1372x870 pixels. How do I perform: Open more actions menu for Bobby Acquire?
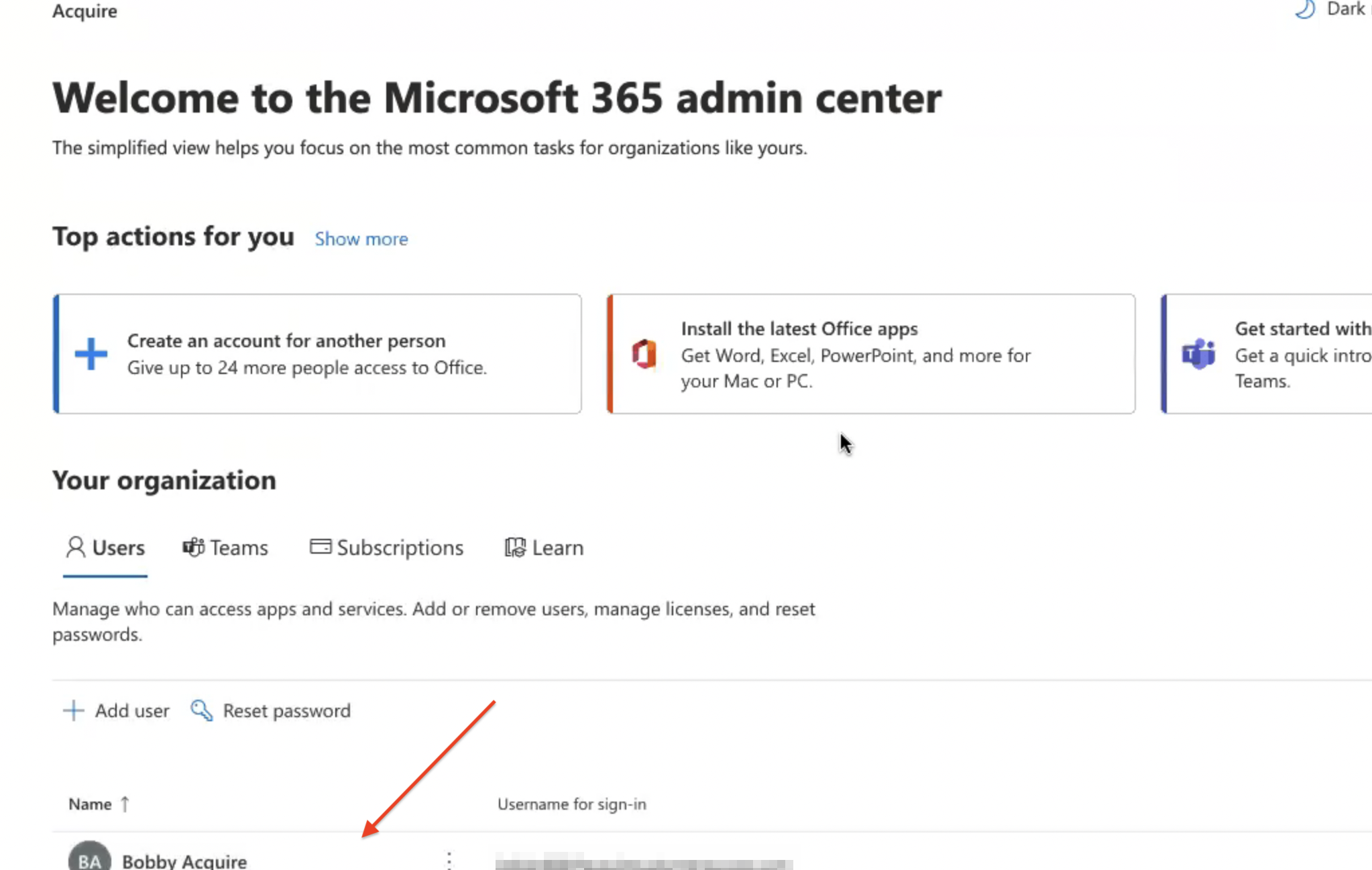(x=449, y=860)
